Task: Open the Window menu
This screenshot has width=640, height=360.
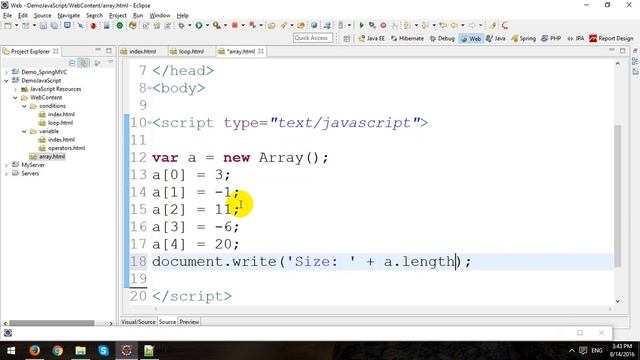Action: (160, 16)
